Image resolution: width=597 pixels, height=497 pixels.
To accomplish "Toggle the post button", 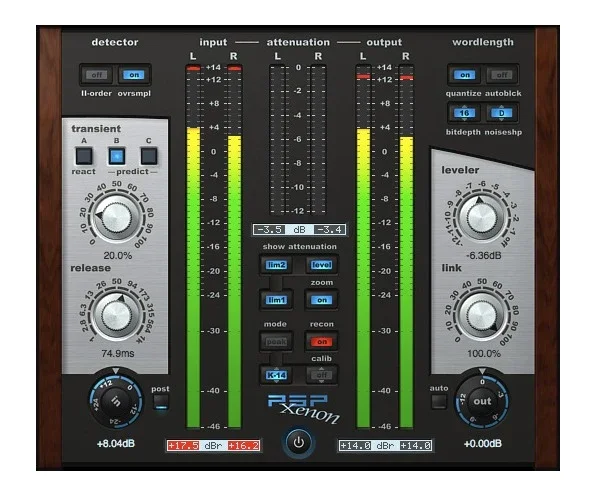I will coord(161,401).
